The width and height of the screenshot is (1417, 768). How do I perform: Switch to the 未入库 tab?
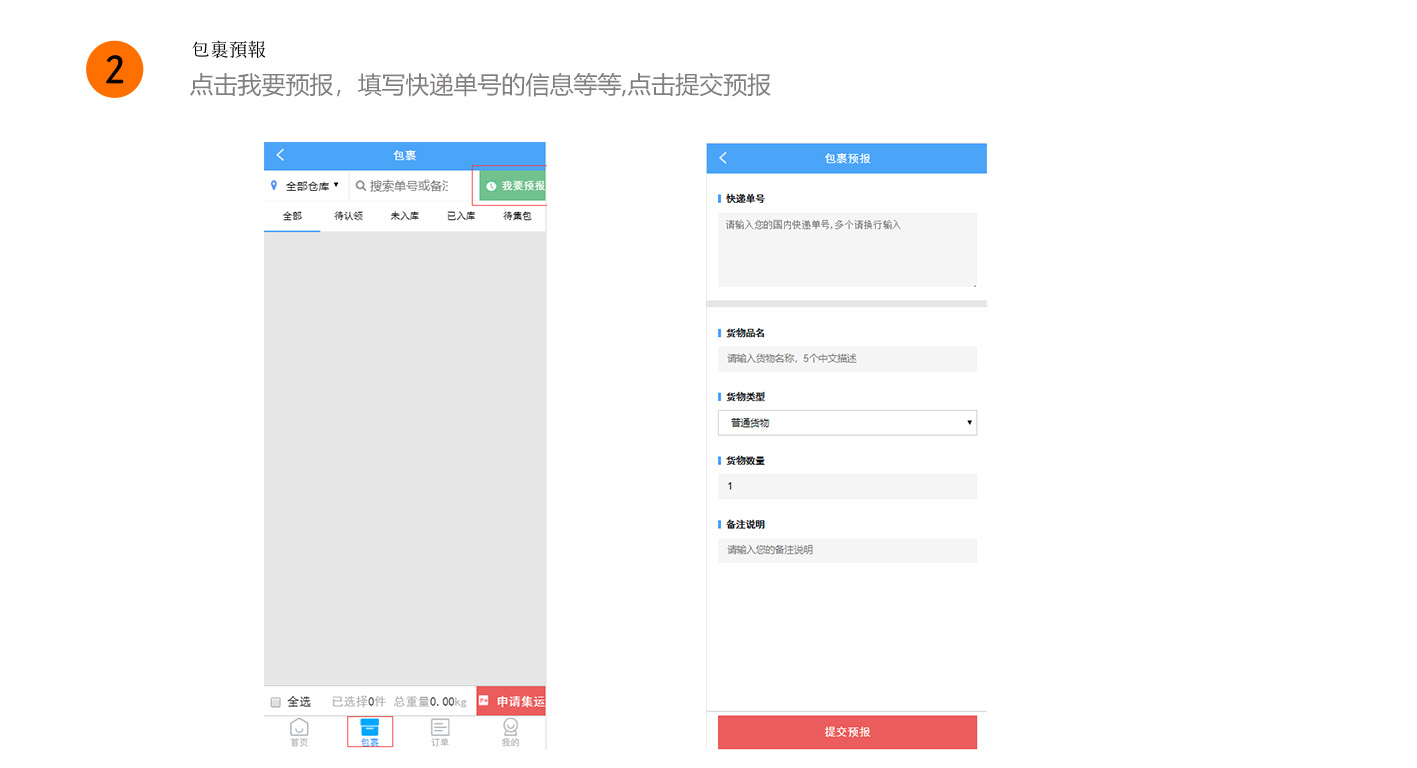pos(404,216)
